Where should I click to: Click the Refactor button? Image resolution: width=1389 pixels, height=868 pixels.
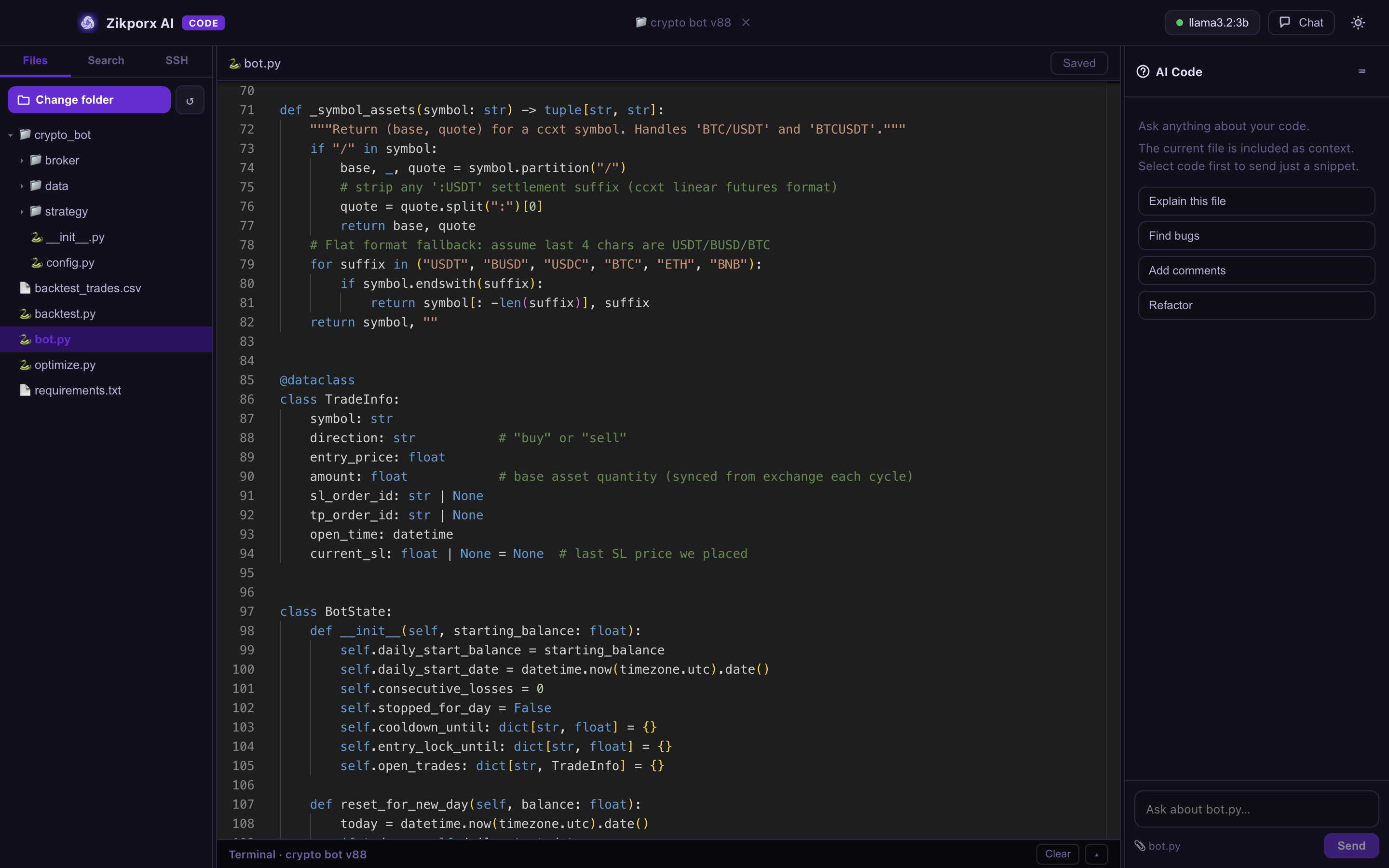pyautogui.click(x=1256, y=305)
